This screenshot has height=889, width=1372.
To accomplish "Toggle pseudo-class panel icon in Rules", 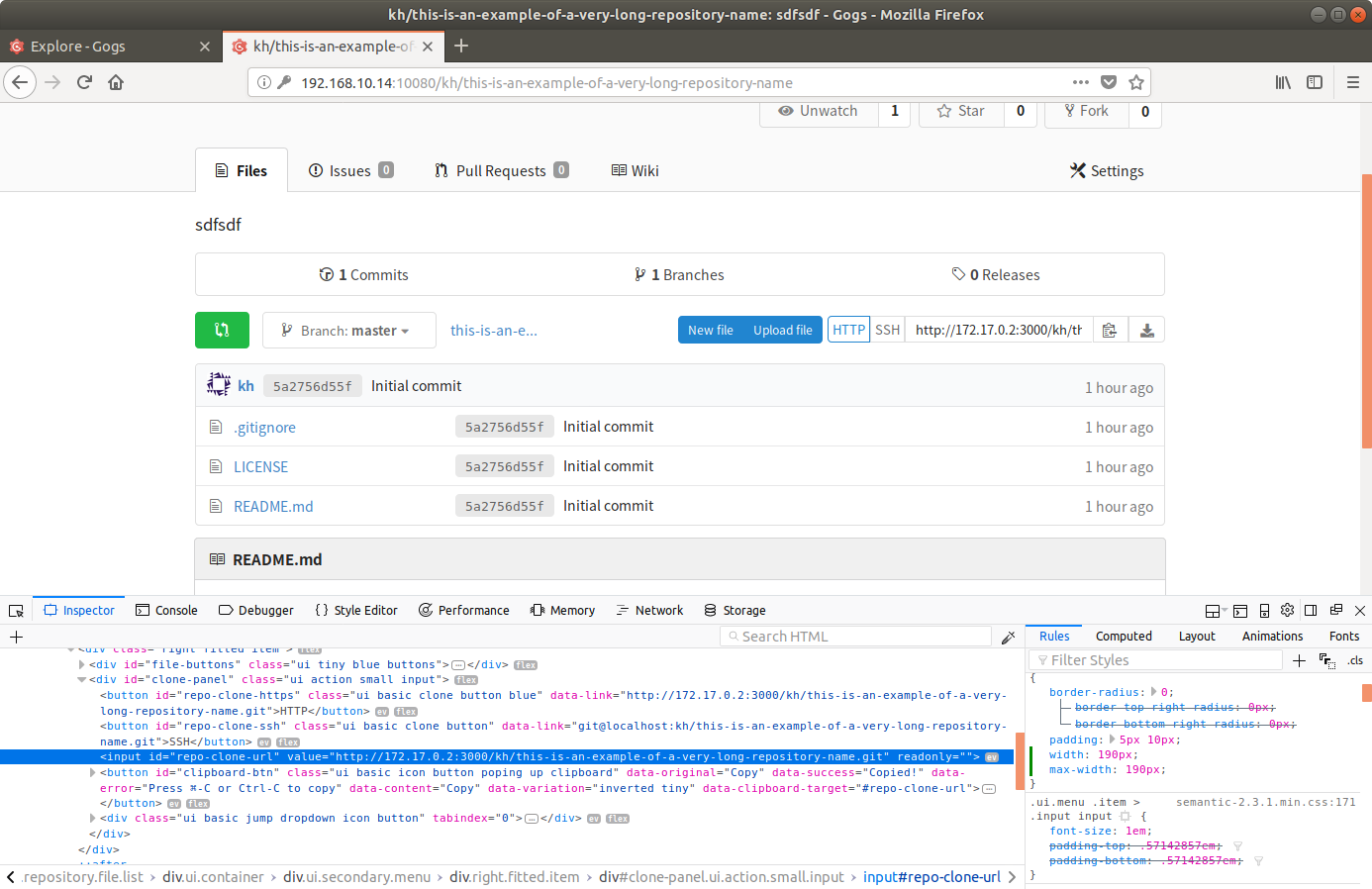I will point(1327,660).
